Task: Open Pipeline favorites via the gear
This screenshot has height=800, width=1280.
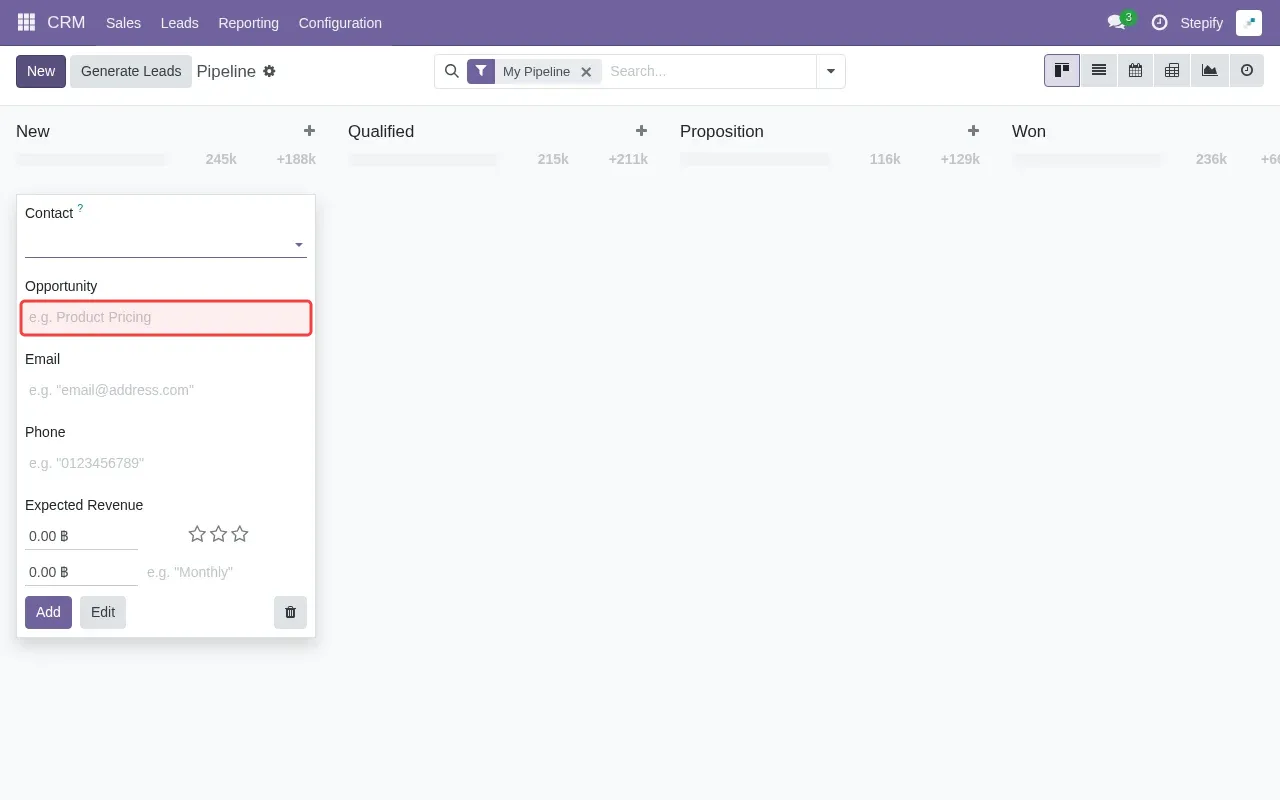Action: [x=269, y=71]
